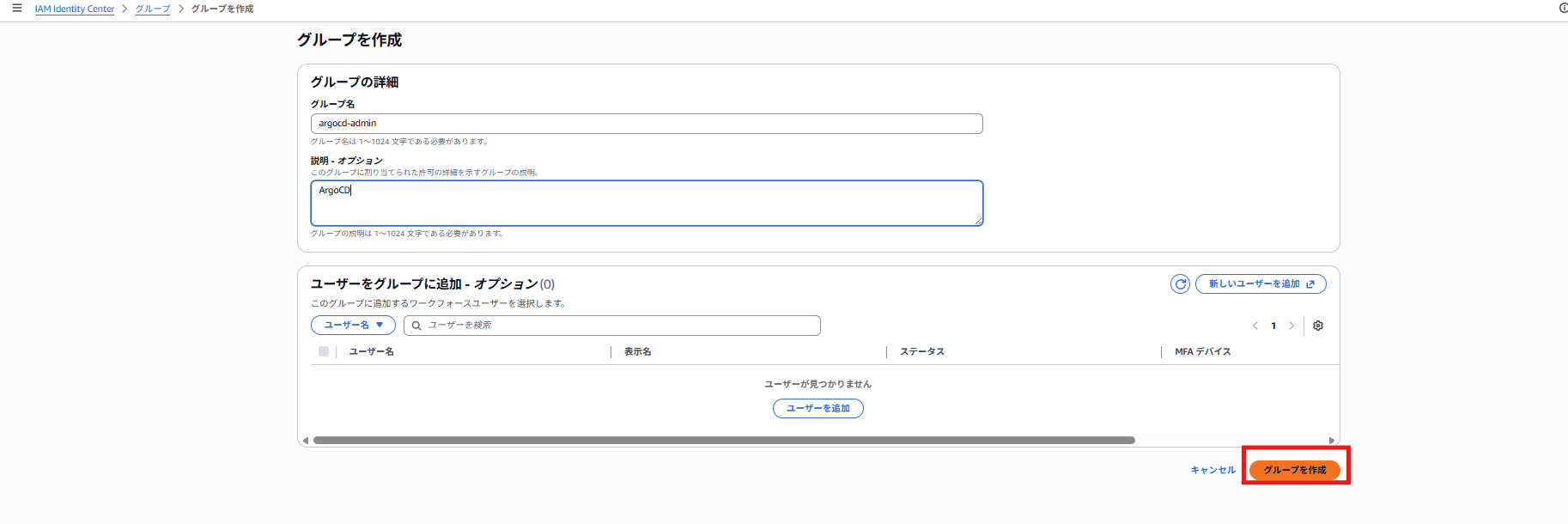Click the textarea resize handle corner
The image size is (1568, 524).
pos(978,221)
